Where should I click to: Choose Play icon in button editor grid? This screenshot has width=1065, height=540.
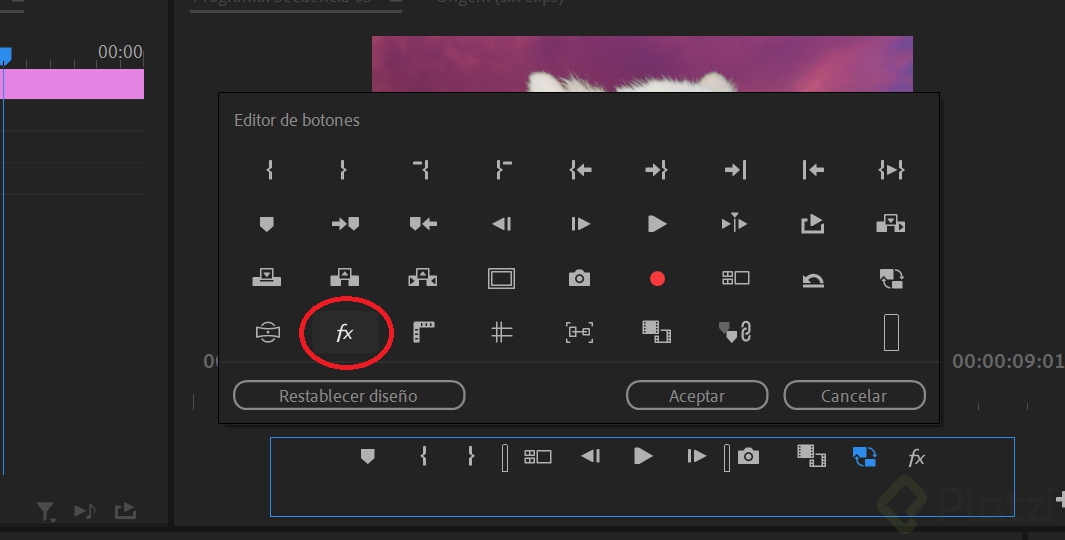point(657,224)
